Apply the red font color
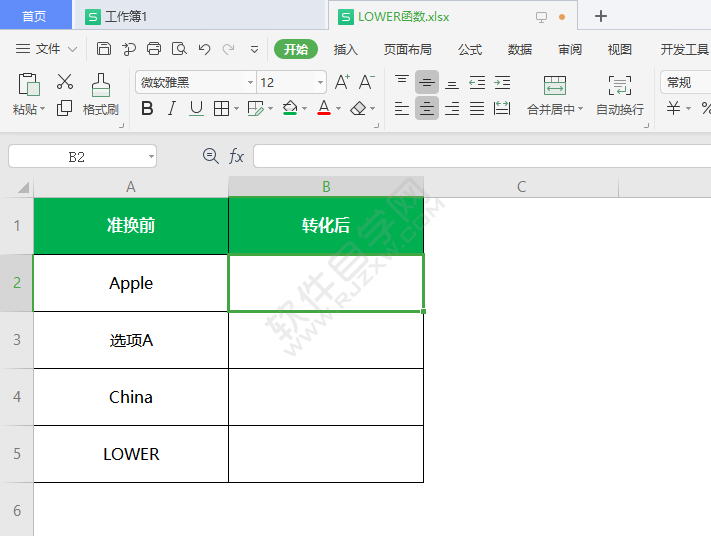 point(324,108)
